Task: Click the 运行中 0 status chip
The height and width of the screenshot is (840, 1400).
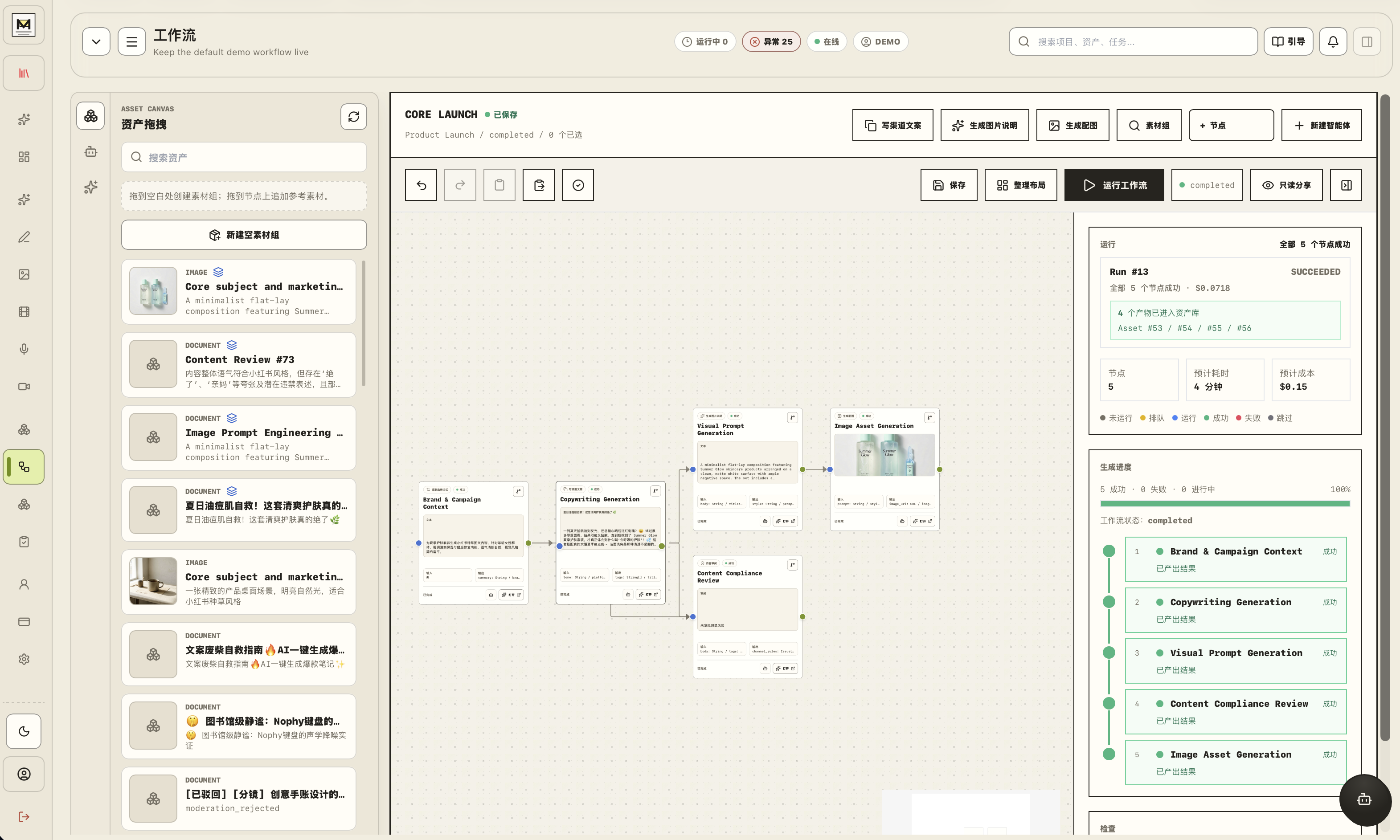Action: click(x=705, y=42)
